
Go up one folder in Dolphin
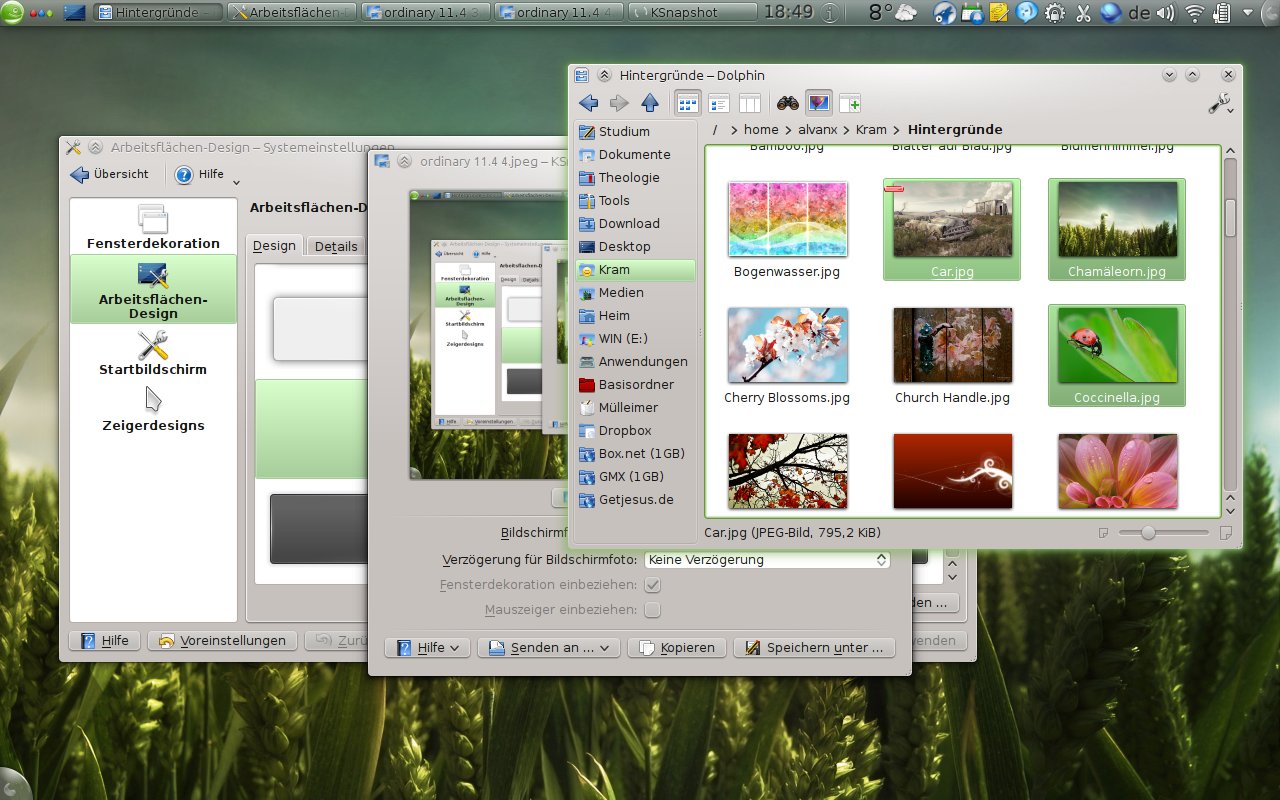650,103
